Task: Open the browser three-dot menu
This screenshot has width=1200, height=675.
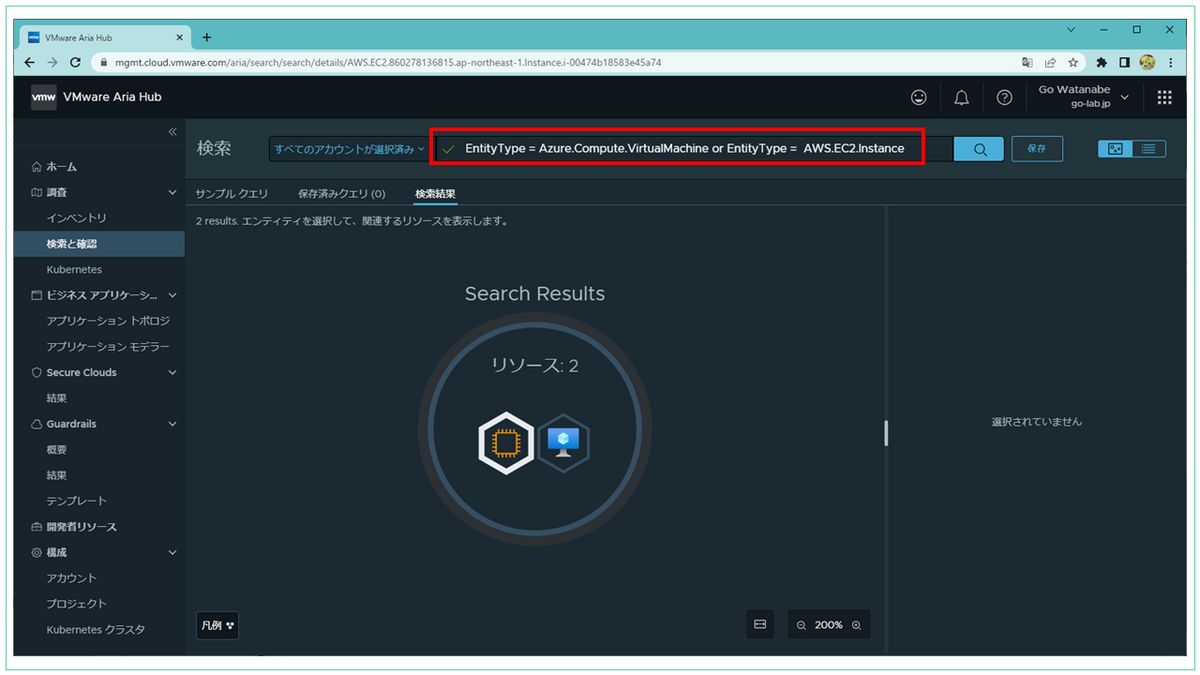Action: point(1171,62)
